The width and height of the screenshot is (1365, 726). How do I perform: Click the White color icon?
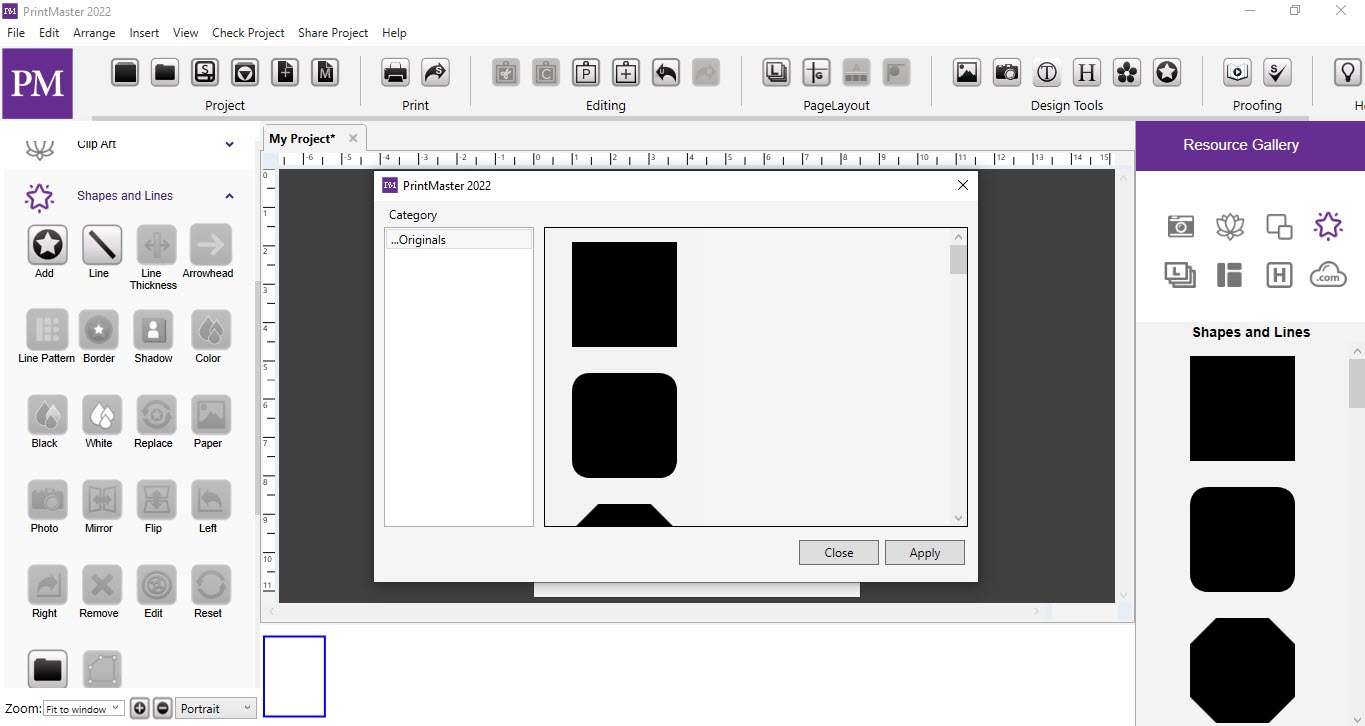[101, 414]
